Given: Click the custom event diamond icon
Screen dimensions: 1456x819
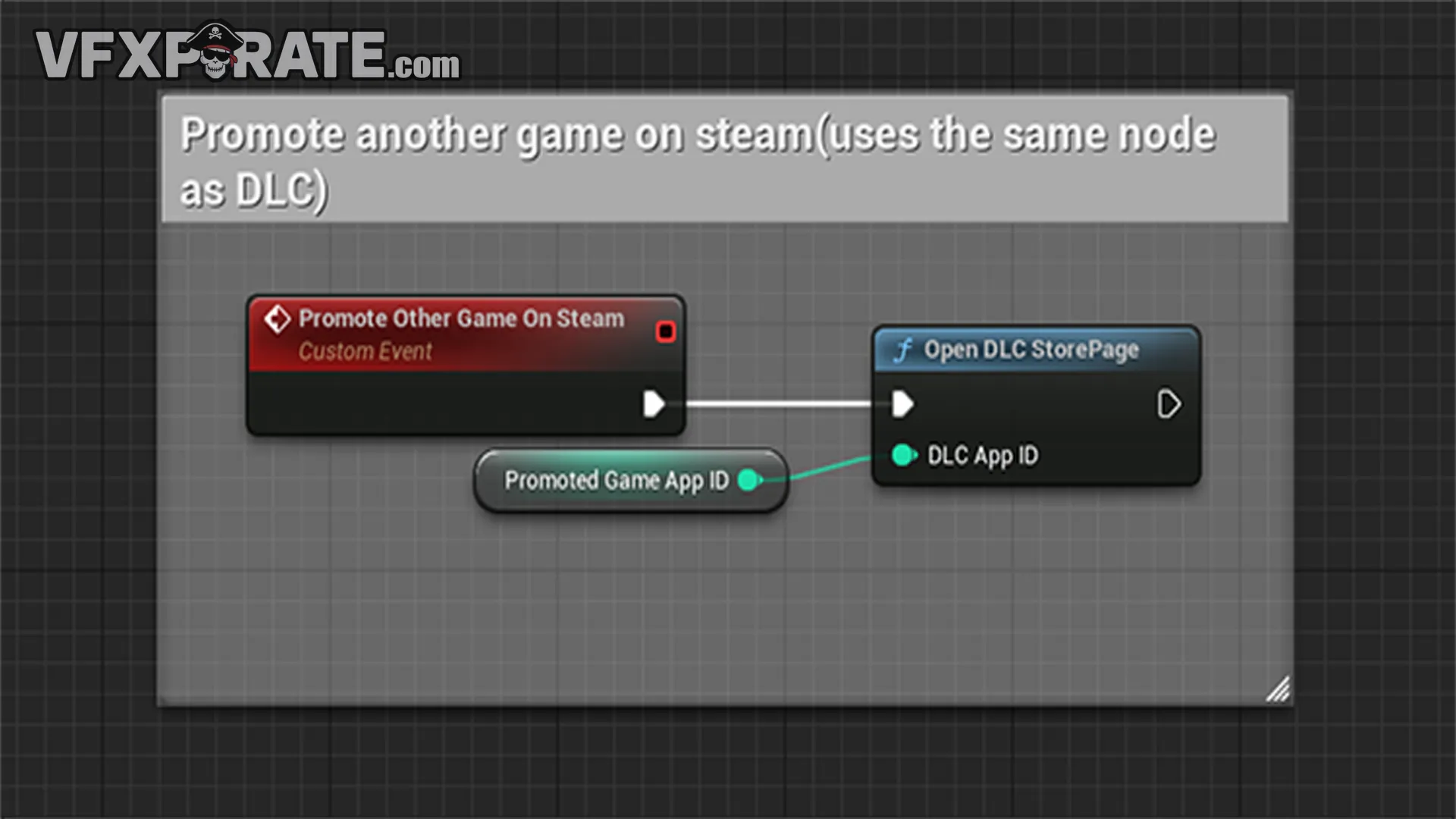Looking at the screenshot, I should click(278, 319).
